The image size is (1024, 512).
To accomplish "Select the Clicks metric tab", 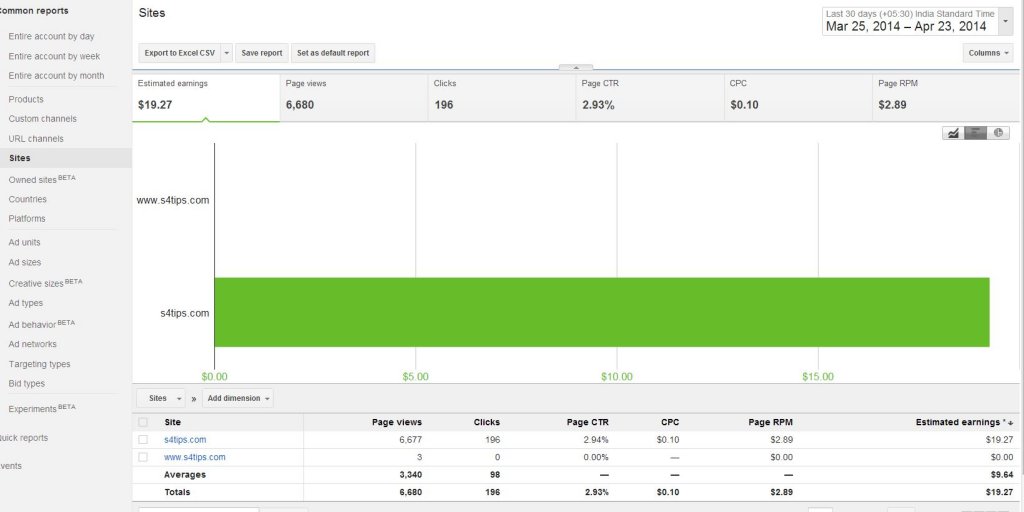I will pyautogui.click(x=502, y=97).
